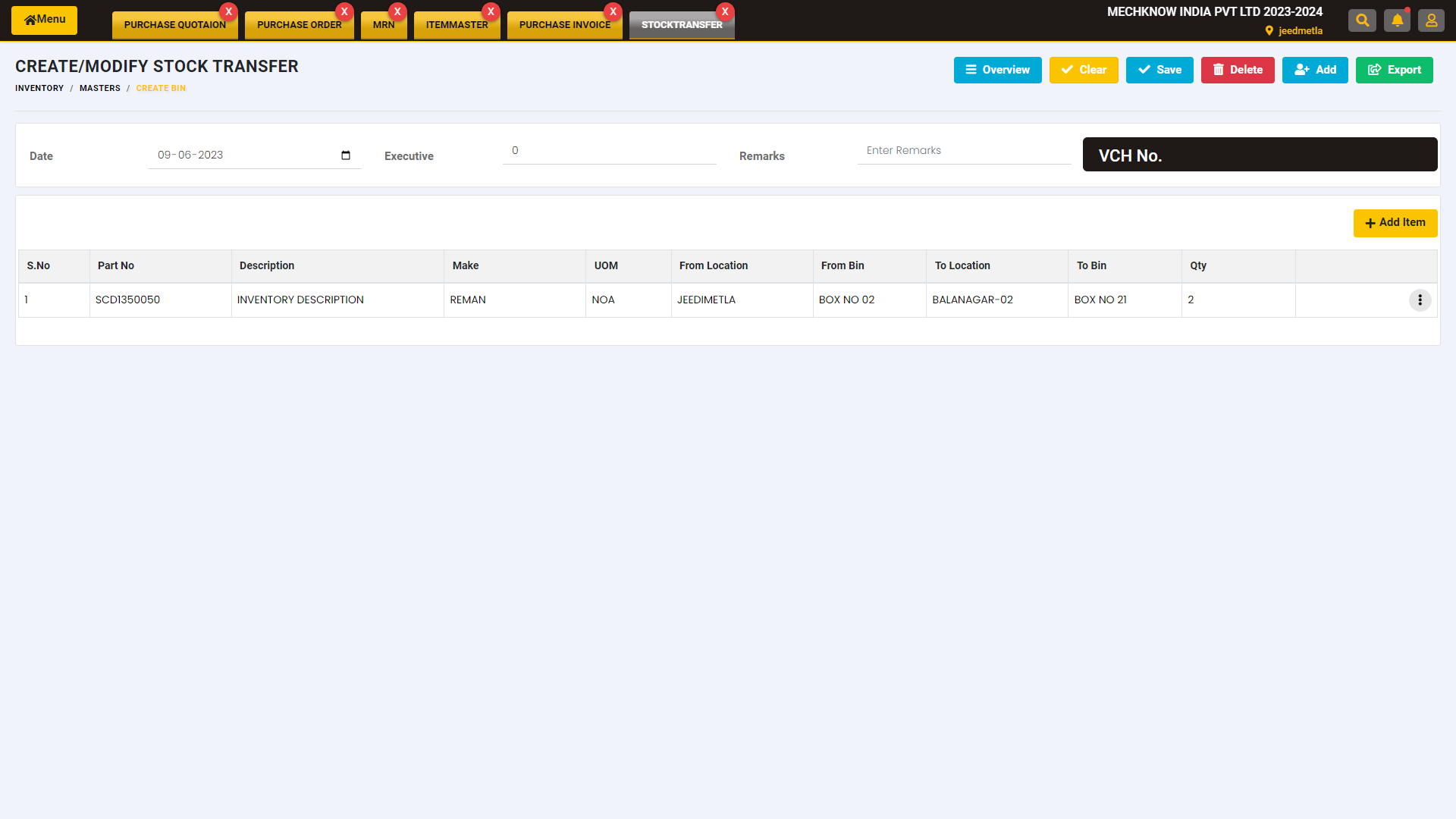Switch to the MRN tab

(x=383, y=25)
